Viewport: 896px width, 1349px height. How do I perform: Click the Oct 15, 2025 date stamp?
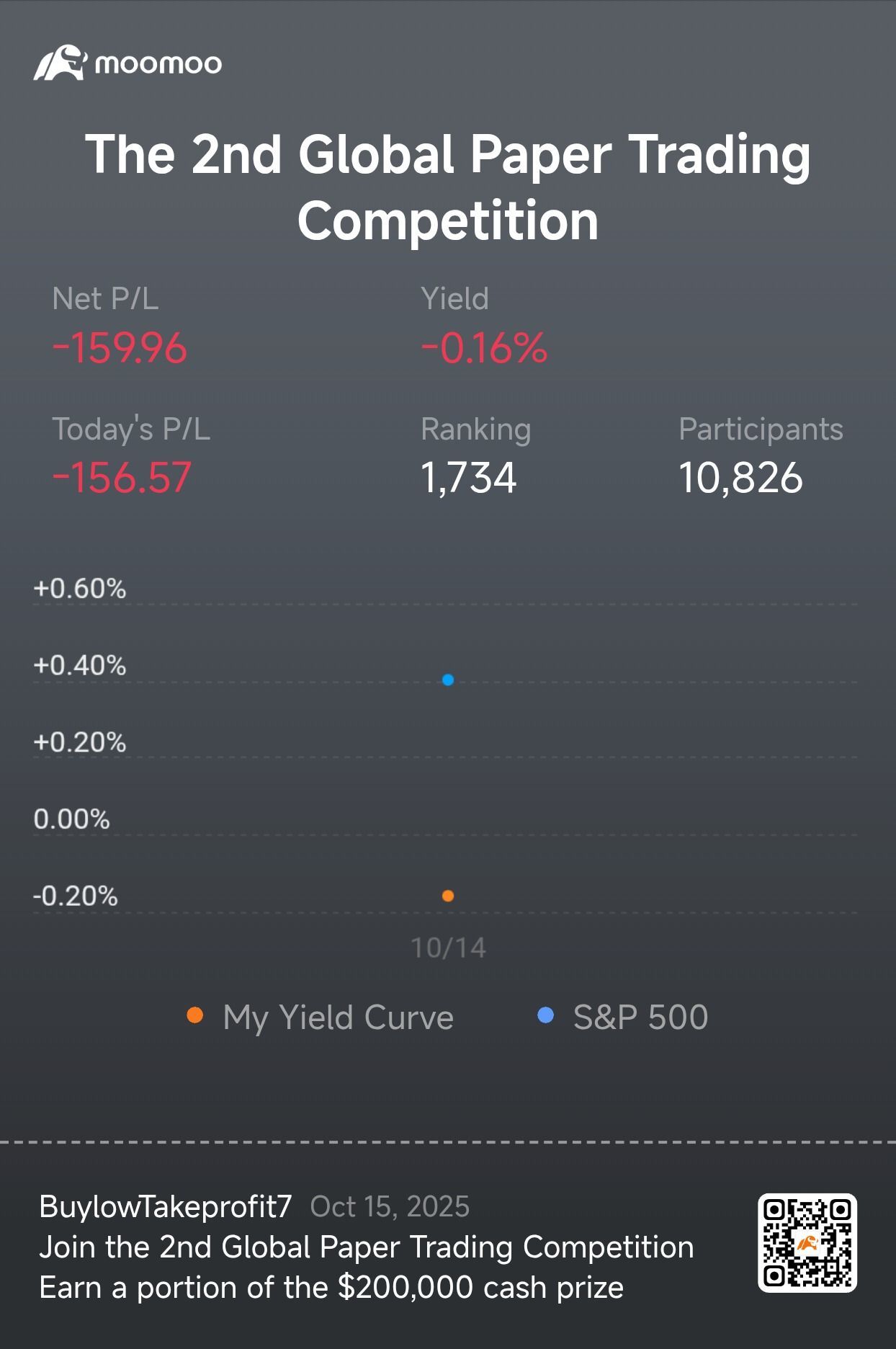390,1206
